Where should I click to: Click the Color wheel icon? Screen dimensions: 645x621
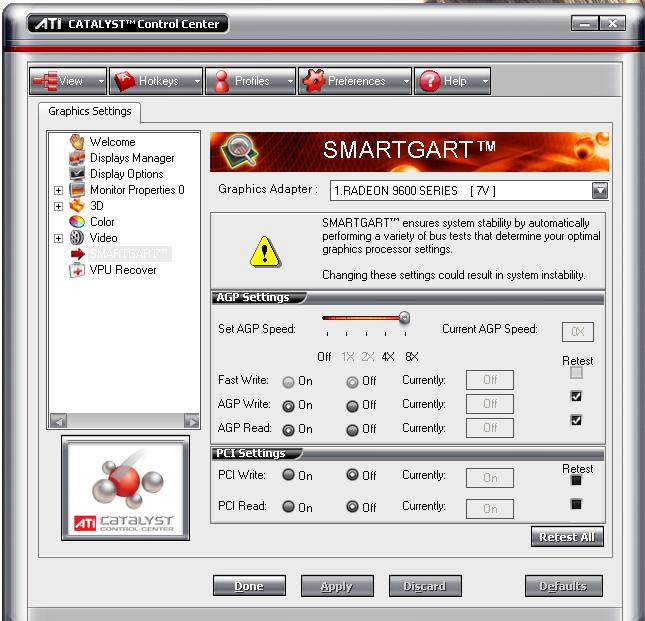point(77,222)
